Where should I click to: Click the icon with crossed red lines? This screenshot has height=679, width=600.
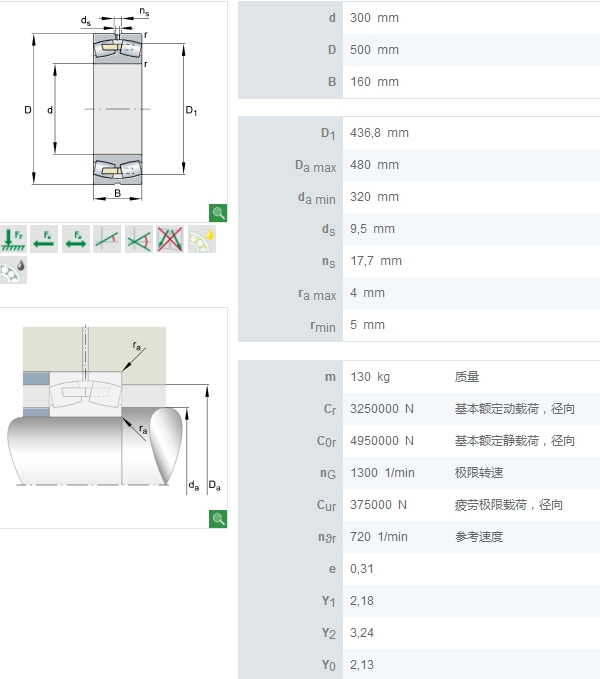click(x=170, y=239)
